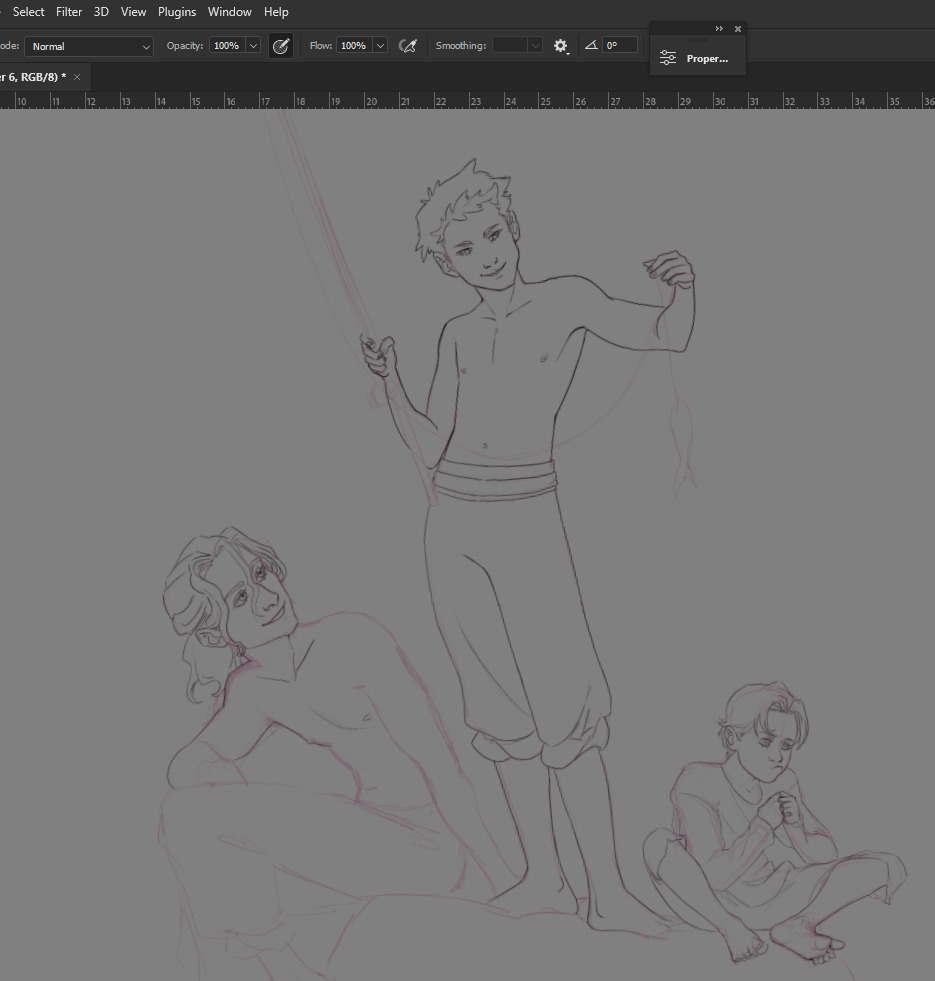Open the 3D menu
935x981 pixels.
coord(101,12)
